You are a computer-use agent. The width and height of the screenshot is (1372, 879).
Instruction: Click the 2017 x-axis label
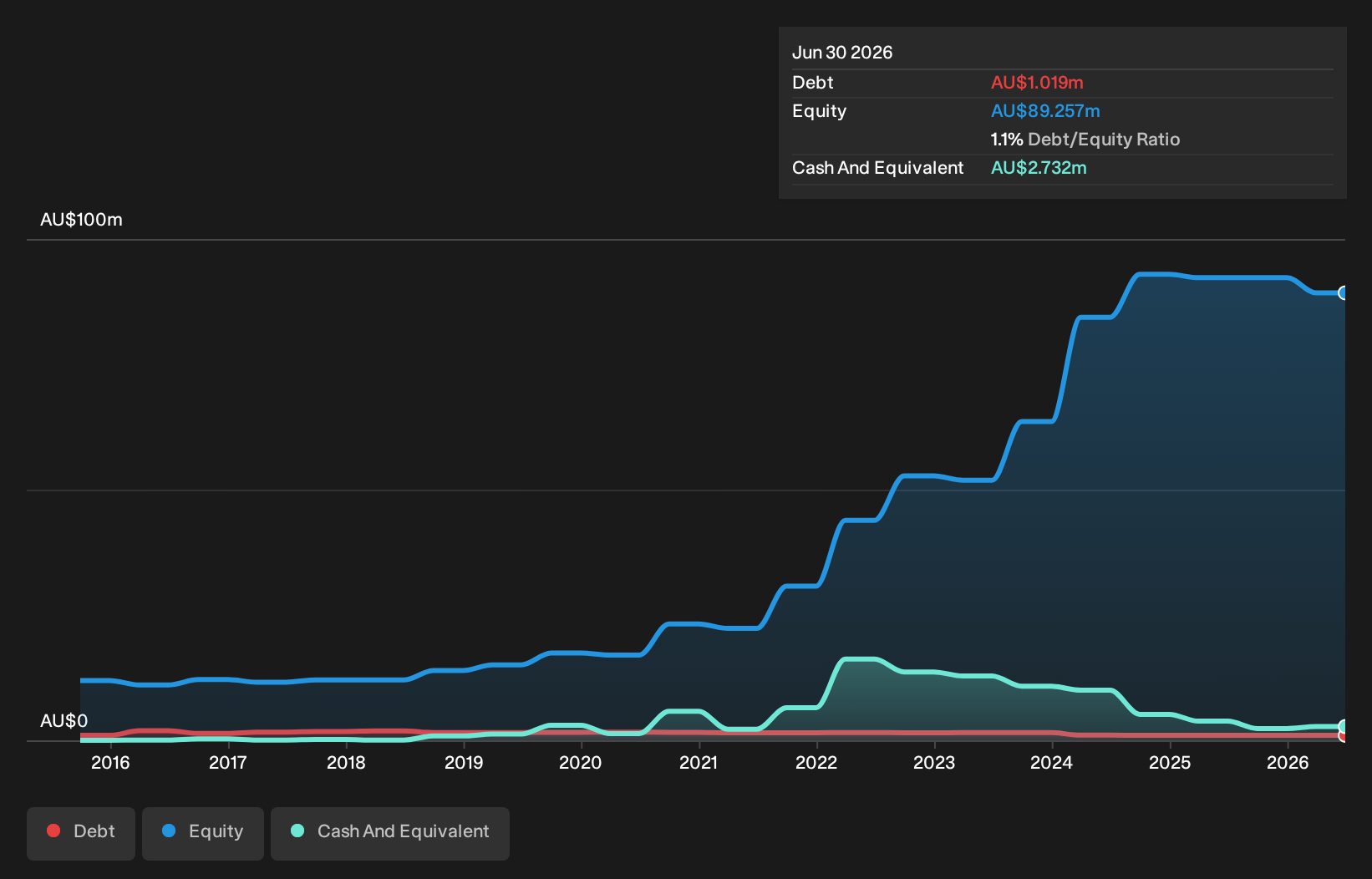tap(228, 762)
